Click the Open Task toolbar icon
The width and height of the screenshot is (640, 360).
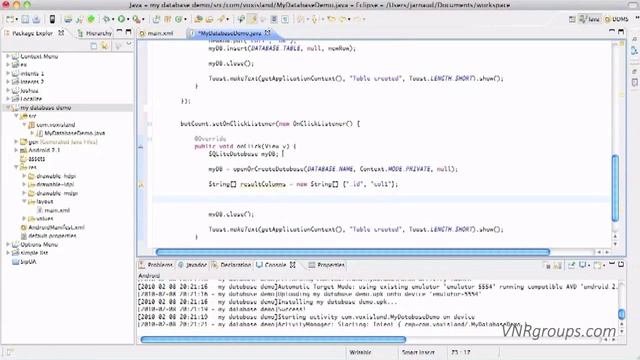209,19
